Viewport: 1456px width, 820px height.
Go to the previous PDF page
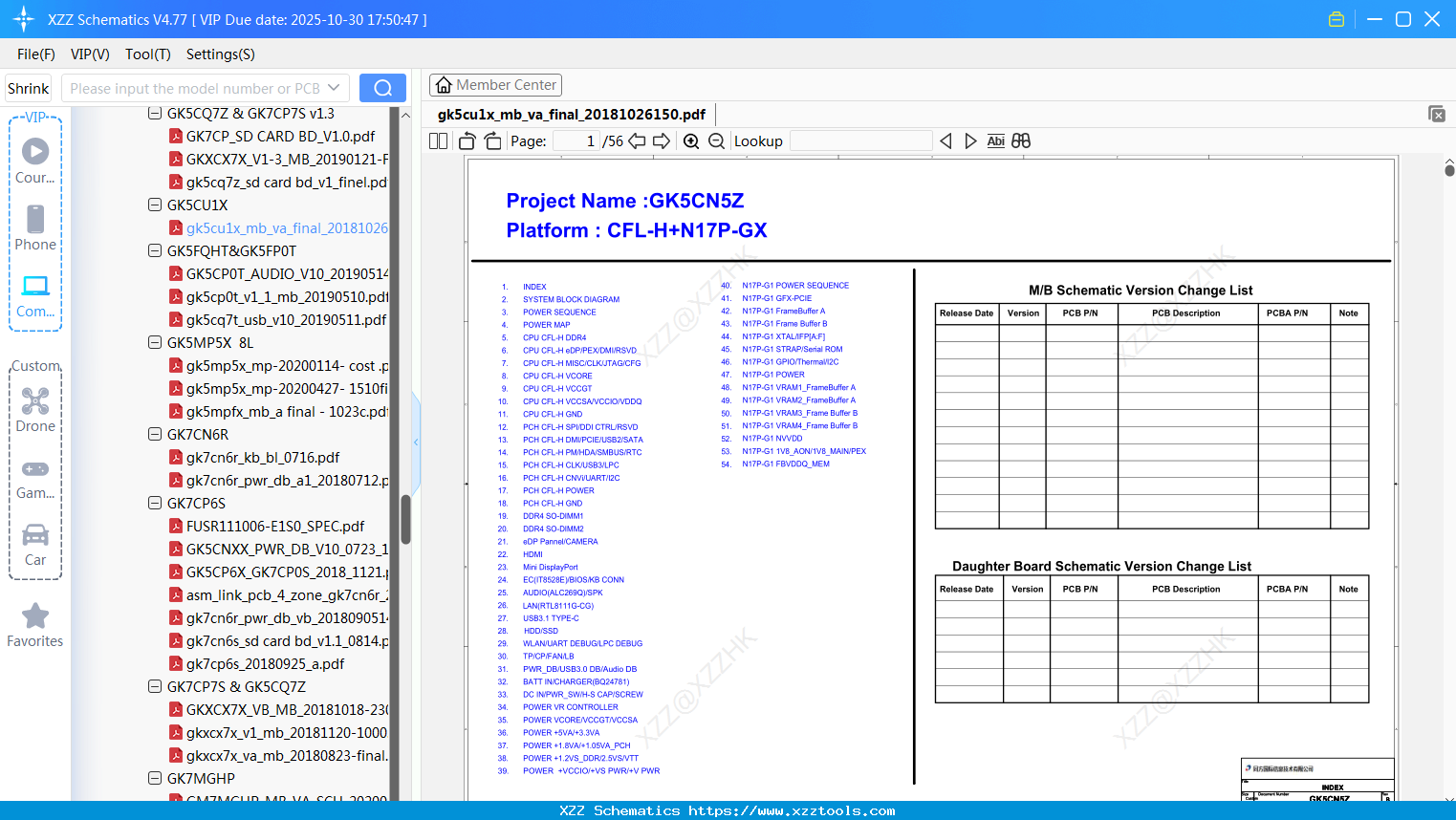pyautogui.click(x=637, y=141)
